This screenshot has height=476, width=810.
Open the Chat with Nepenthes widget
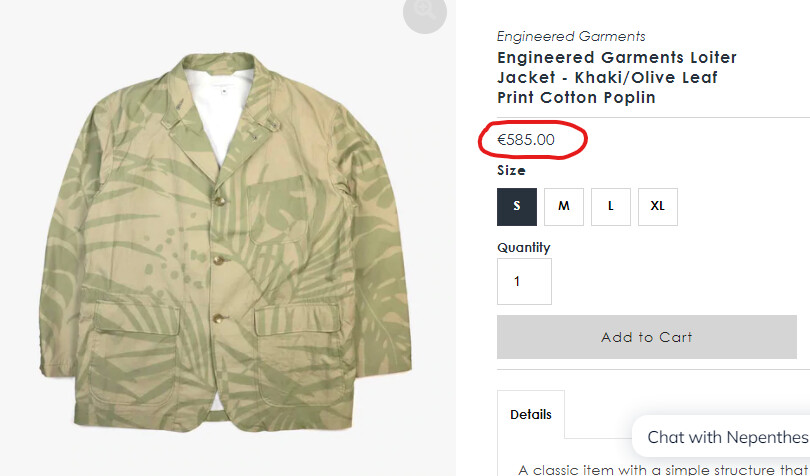click(x=726, y=437)
